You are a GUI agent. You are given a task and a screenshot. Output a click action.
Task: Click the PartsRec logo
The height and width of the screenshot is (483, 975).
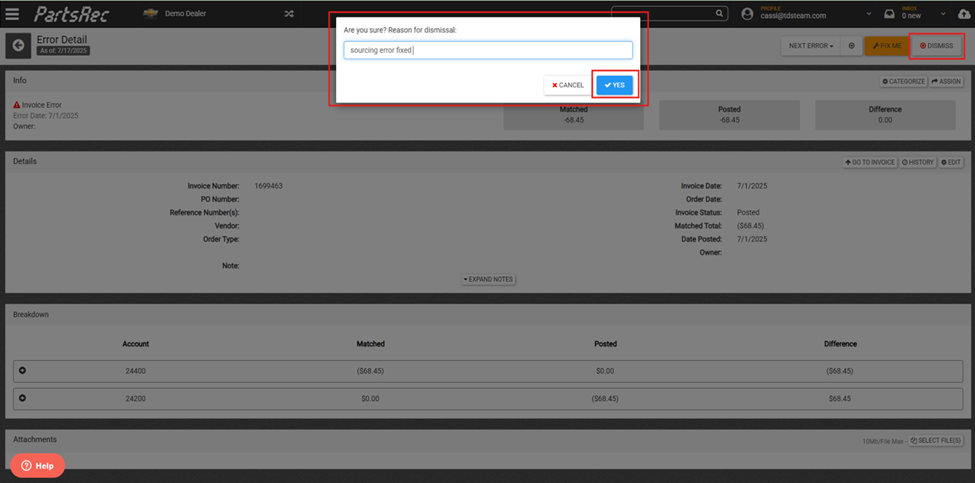pyautogui.click(x=72, y=14)
